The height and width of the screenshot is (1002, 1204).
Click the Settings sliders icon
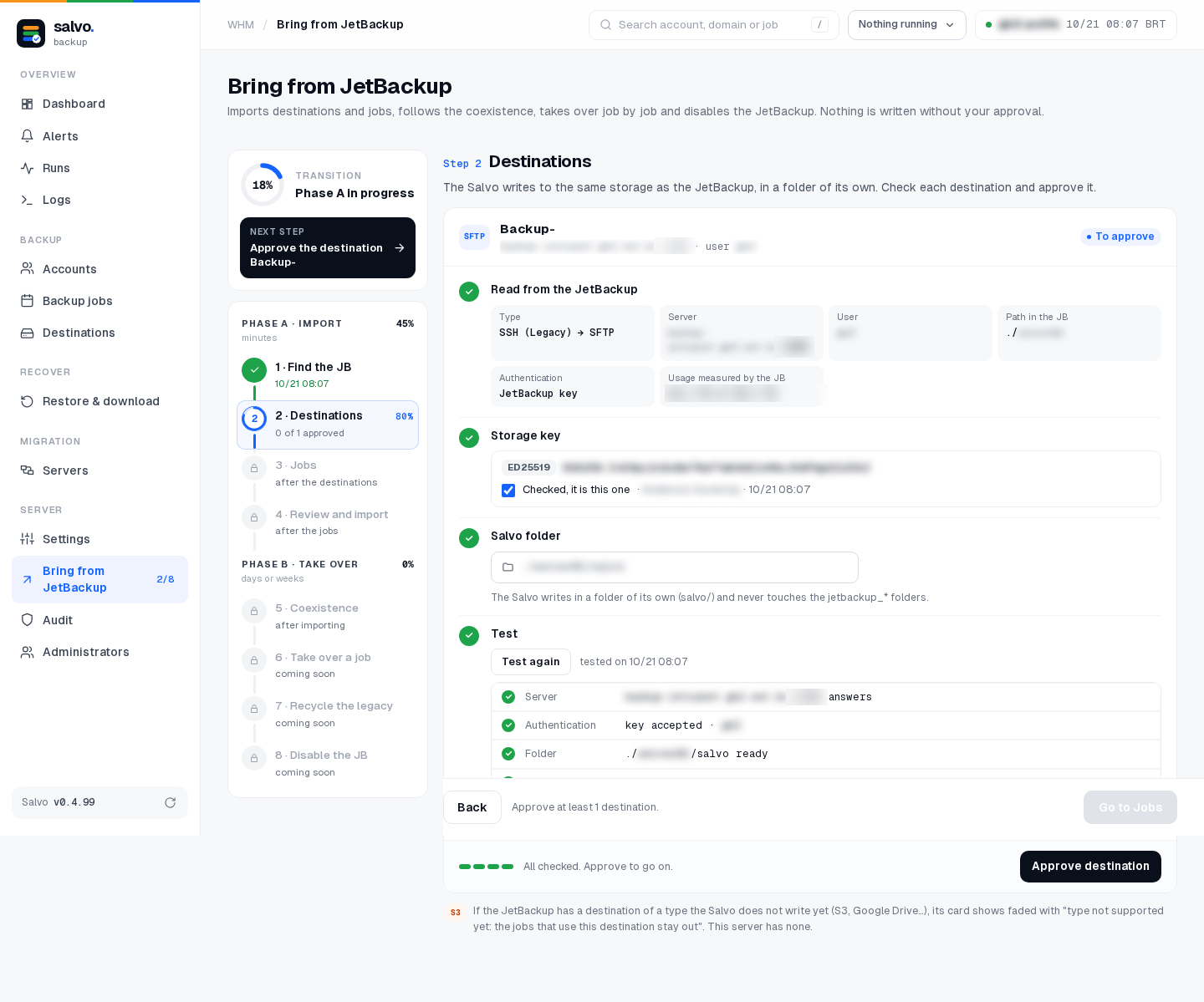(x=27, y=539)
